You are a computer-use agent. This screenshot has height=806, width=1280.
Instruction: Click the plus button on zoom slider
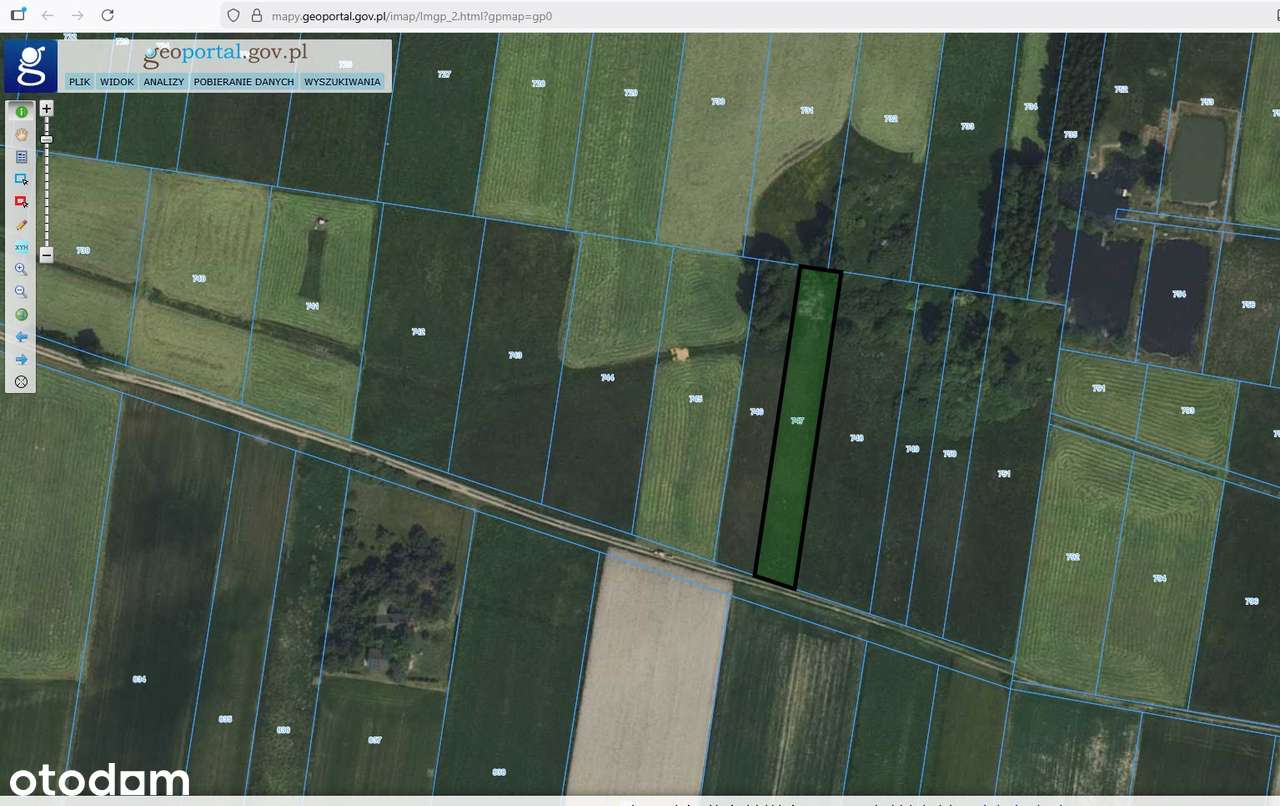click(47, 108)
